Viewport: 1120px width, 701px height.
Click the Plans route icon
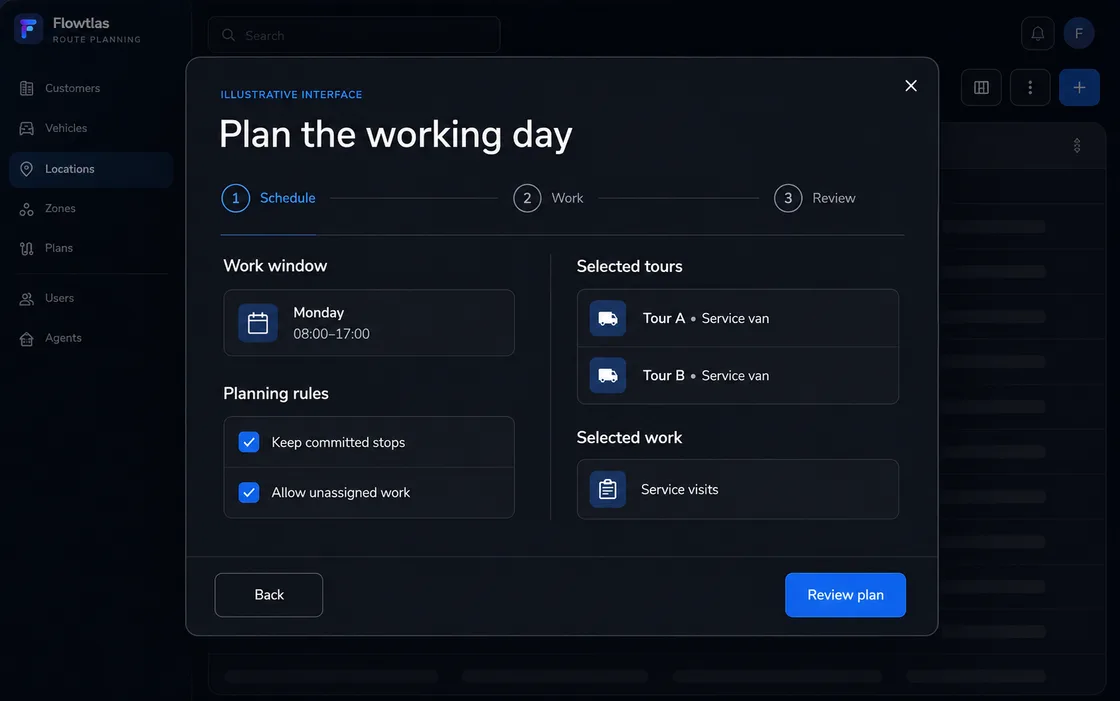(x=26, y=249)
